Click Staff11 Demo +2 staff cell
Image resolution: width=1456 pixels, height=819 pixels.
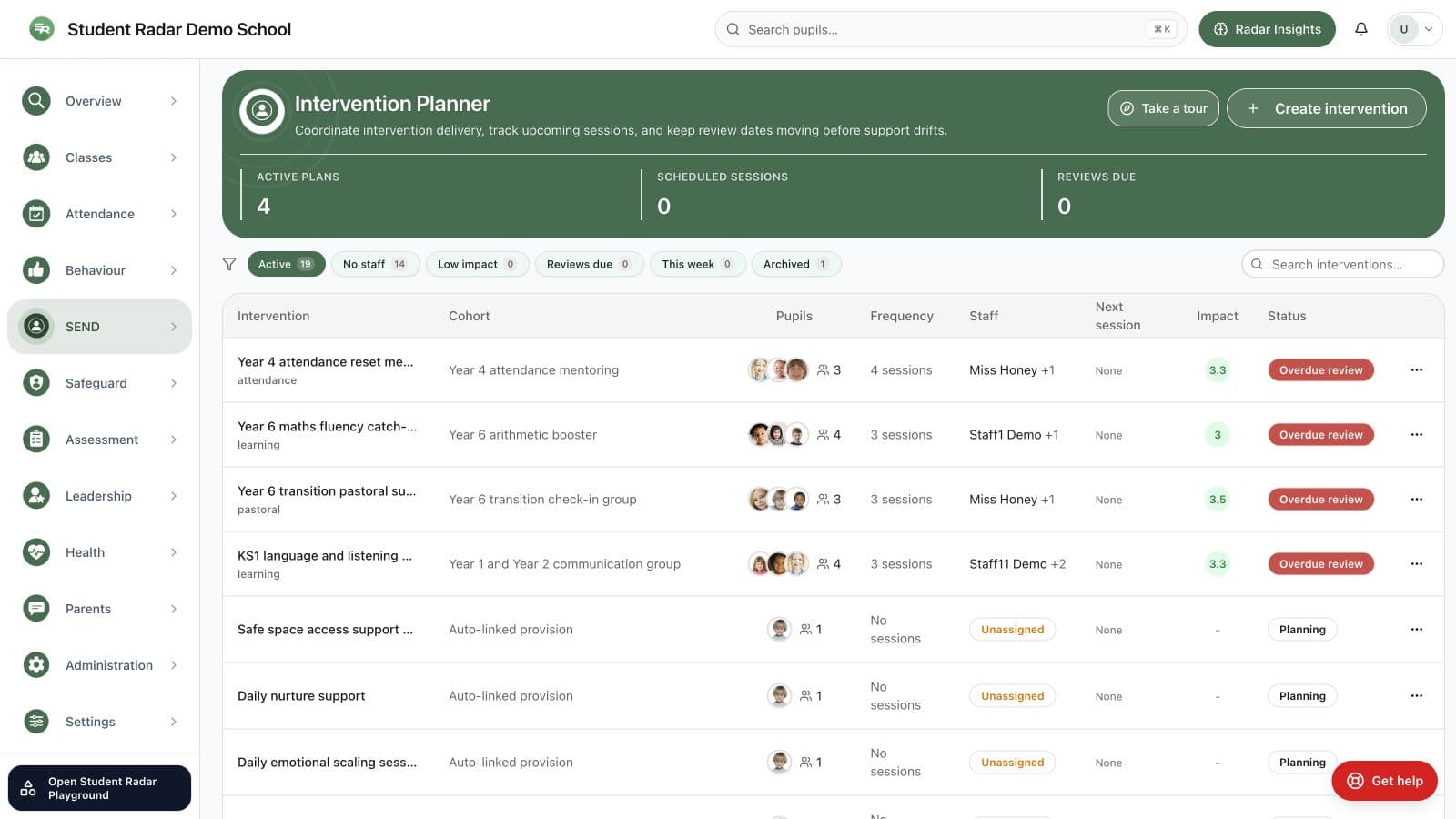[1017, 564]
